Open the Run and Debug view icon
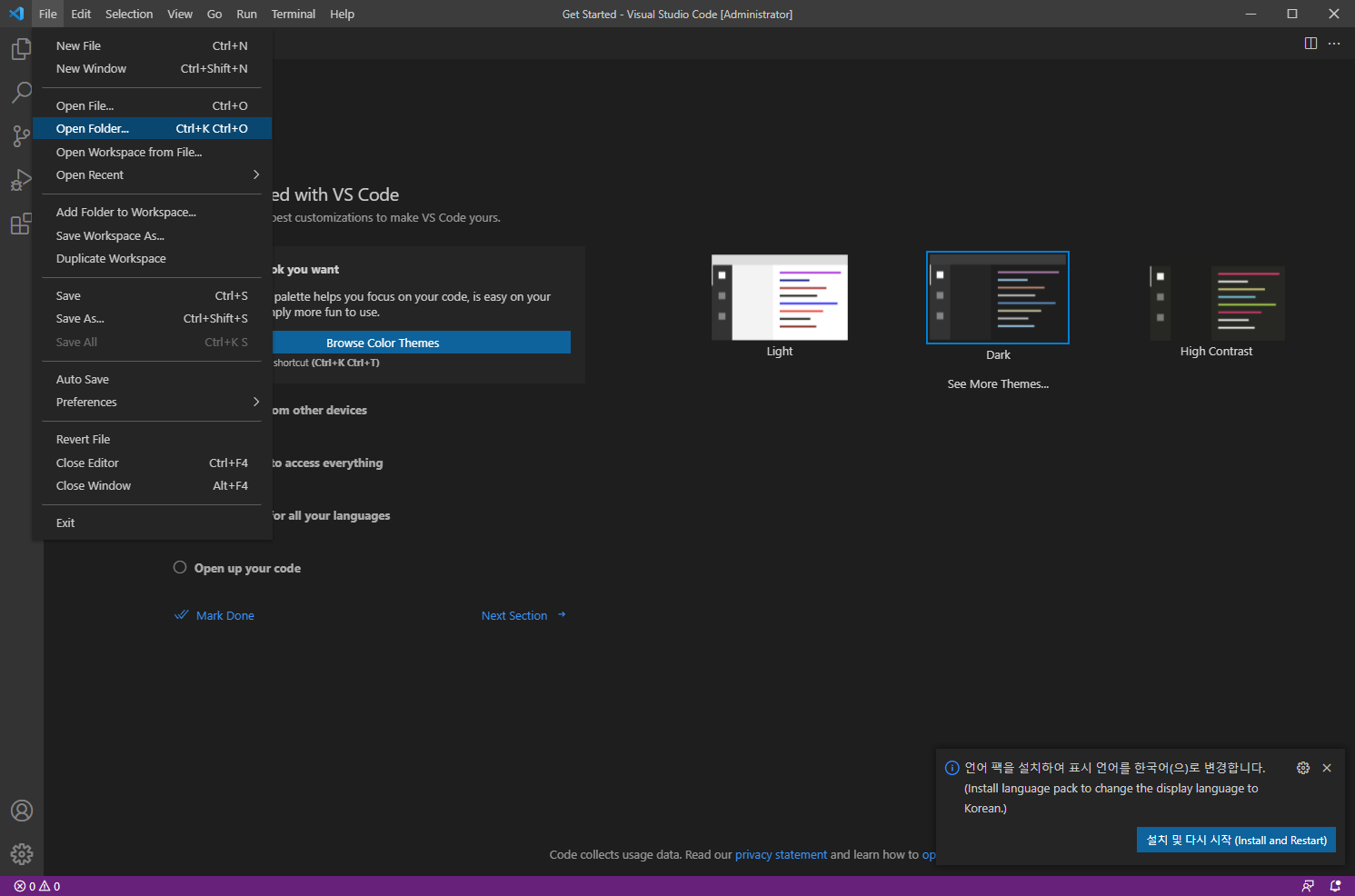This screenshot has width=1355, height=896. coord(21,180)
